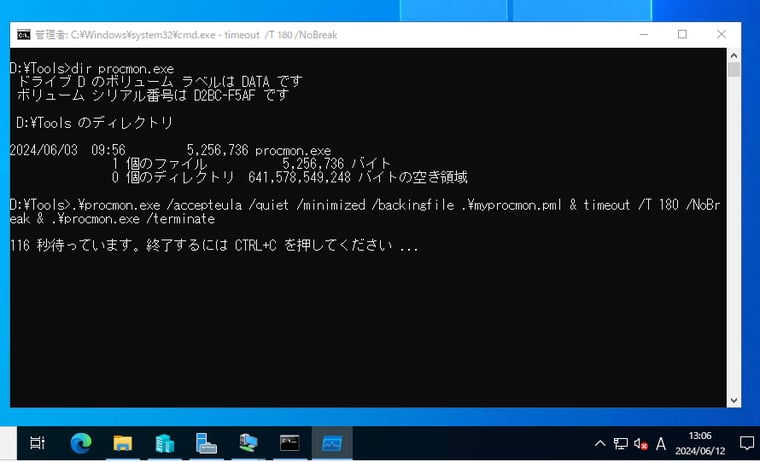Click the drive label 'DATA' line

(x=159, y=81)
